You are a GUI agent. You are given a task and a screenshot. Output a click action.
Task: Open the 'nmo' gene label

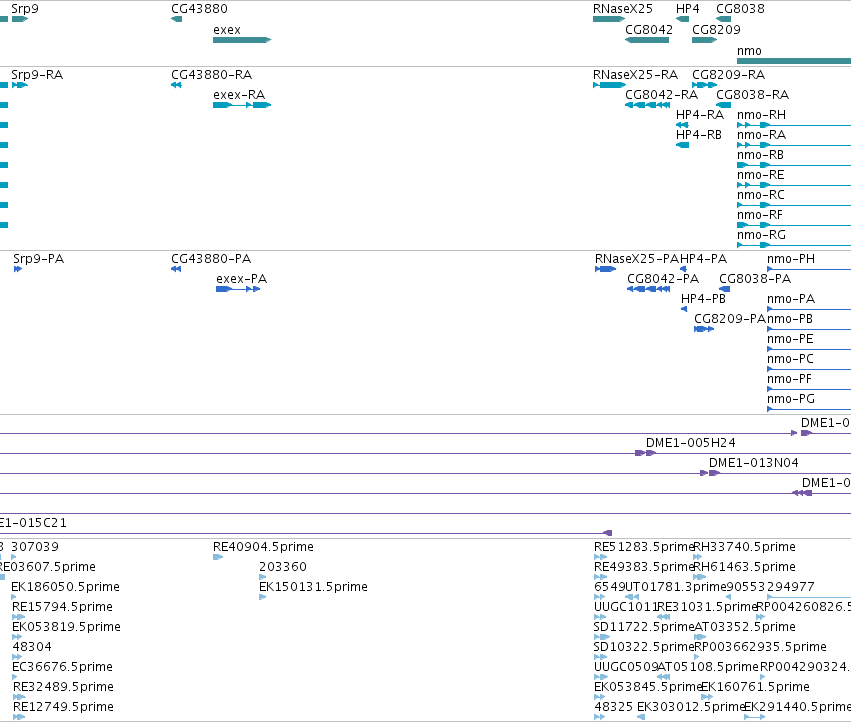pyautogui.click(x=749, y=51)
